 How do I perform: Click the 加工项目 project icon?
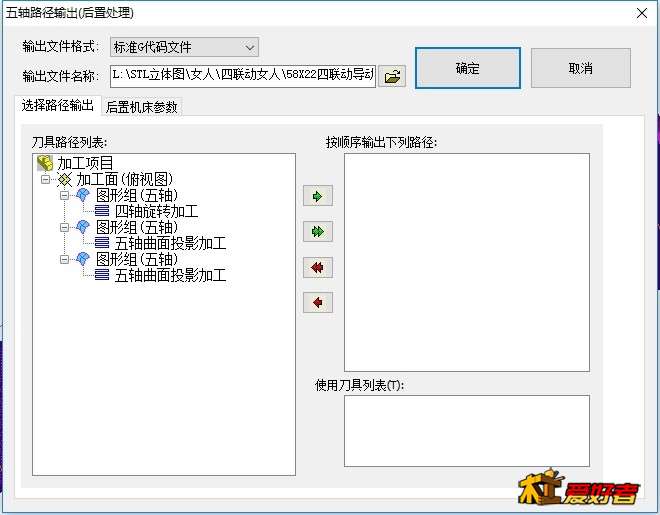tap(45, 163)
